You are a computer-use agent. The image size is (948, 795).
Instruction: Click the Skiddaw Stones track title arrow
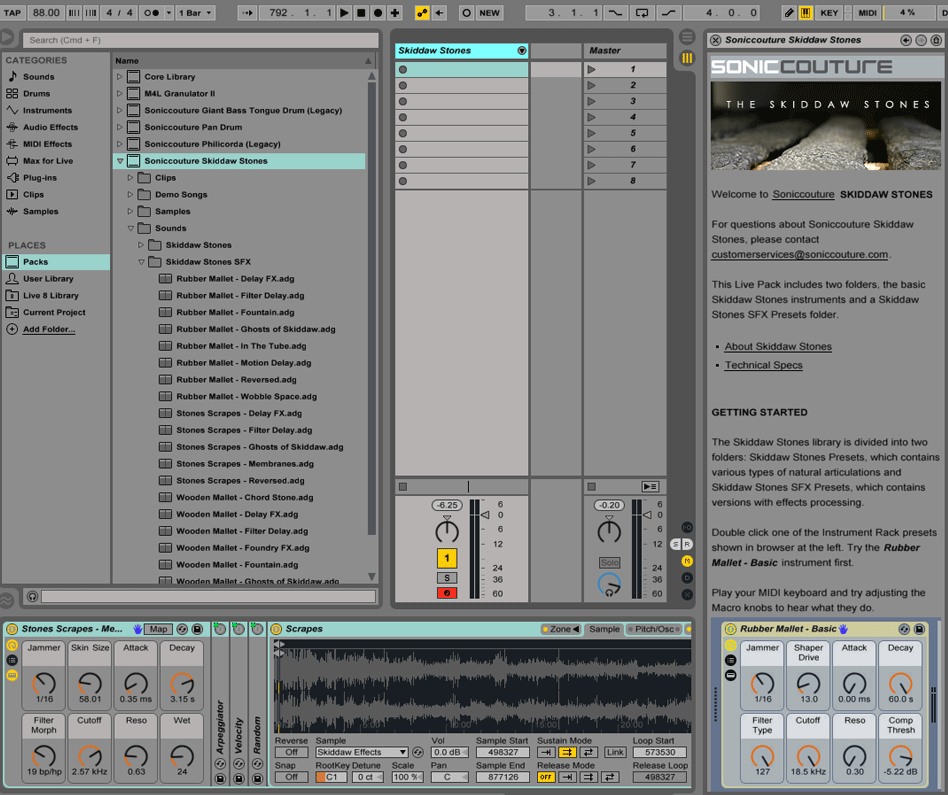click(522, 51)
